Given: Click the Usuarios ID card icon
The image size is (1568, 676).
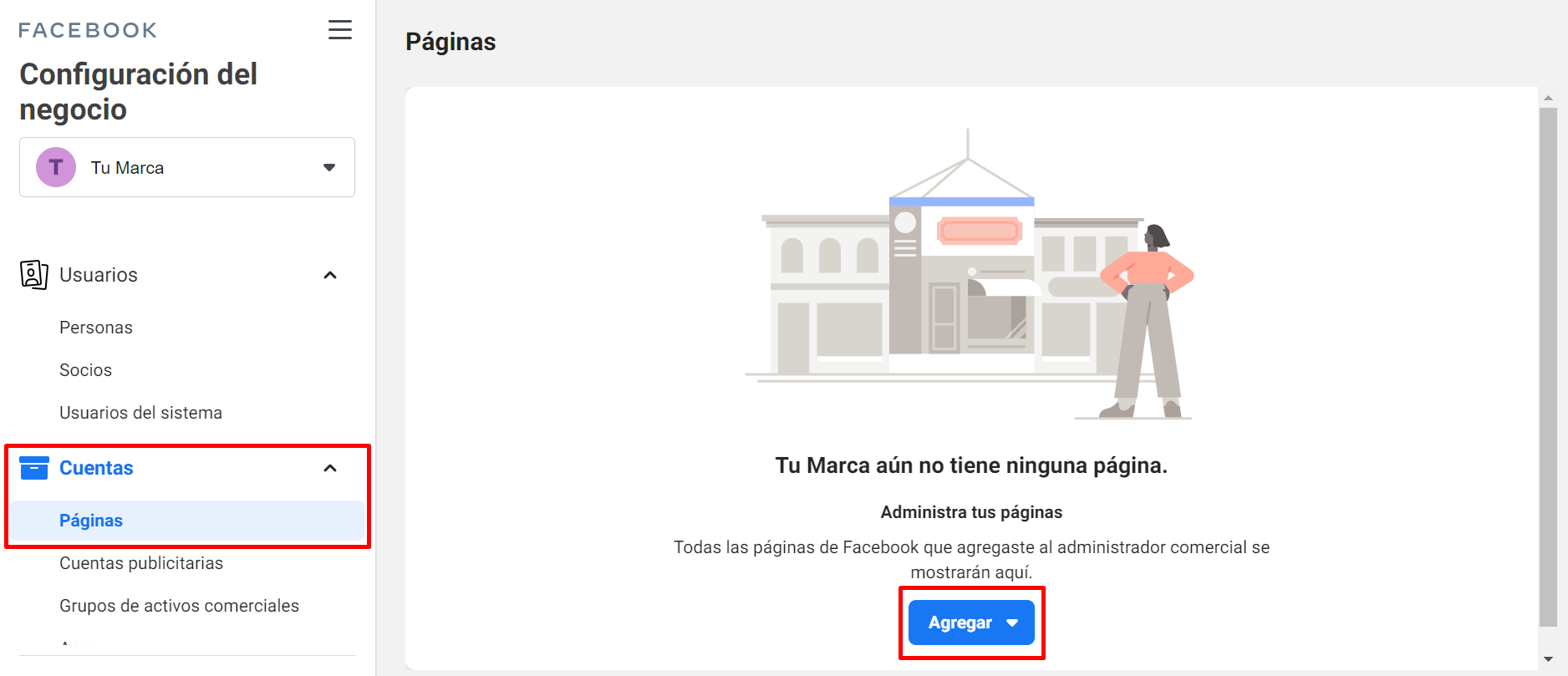Looking at the screenshot, I should (33, 275).
